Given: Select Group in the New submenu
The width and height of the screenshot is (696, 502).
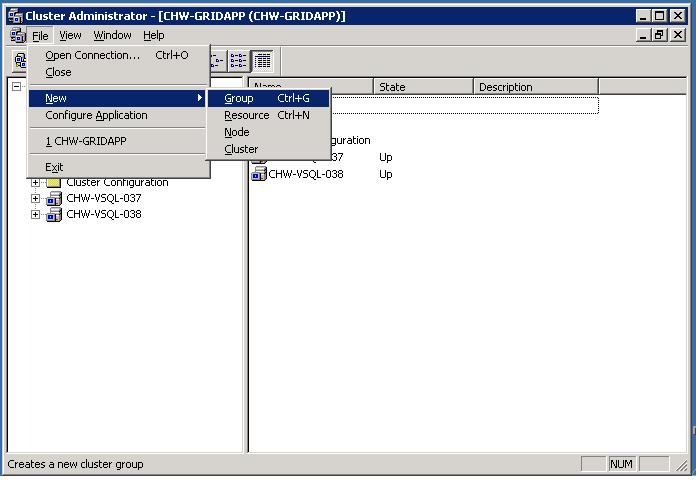Looking at the screenshot, I should click(269, 98).
